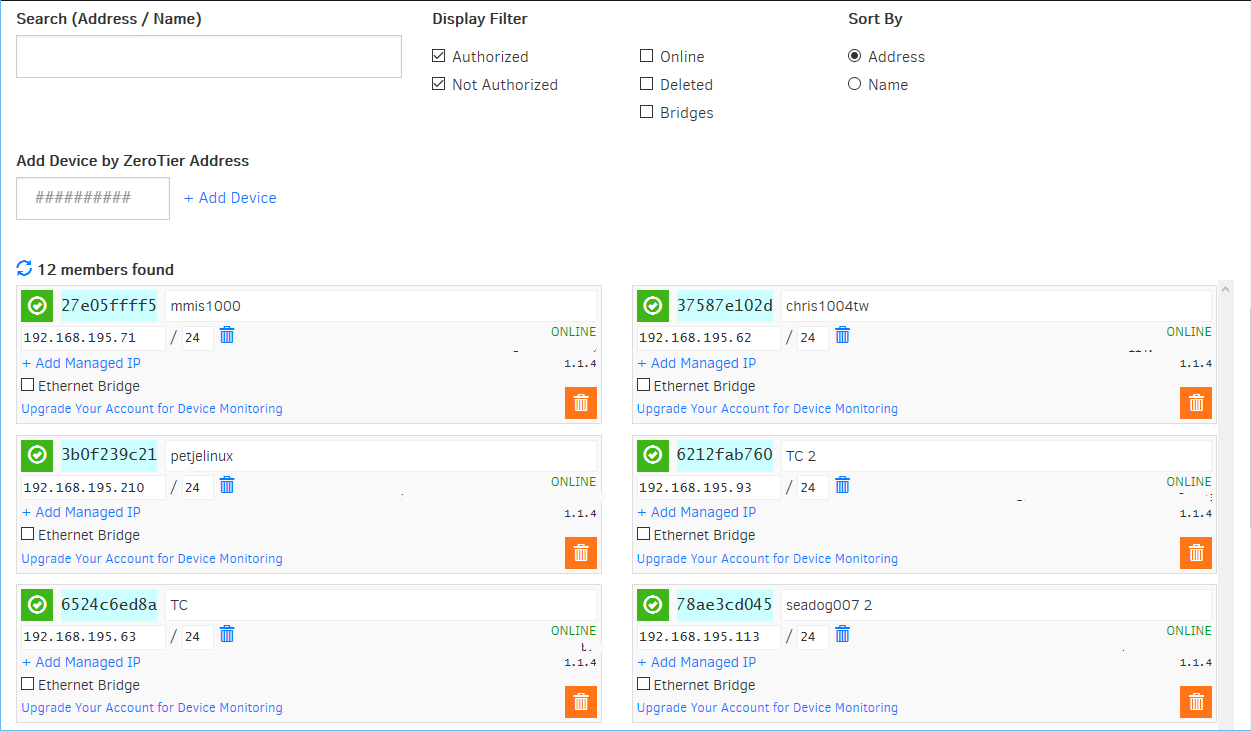Click blue trash icon next to 192.168.195.62
The width and height of the screenshot is (1251, 731).
tap(843, 336)
